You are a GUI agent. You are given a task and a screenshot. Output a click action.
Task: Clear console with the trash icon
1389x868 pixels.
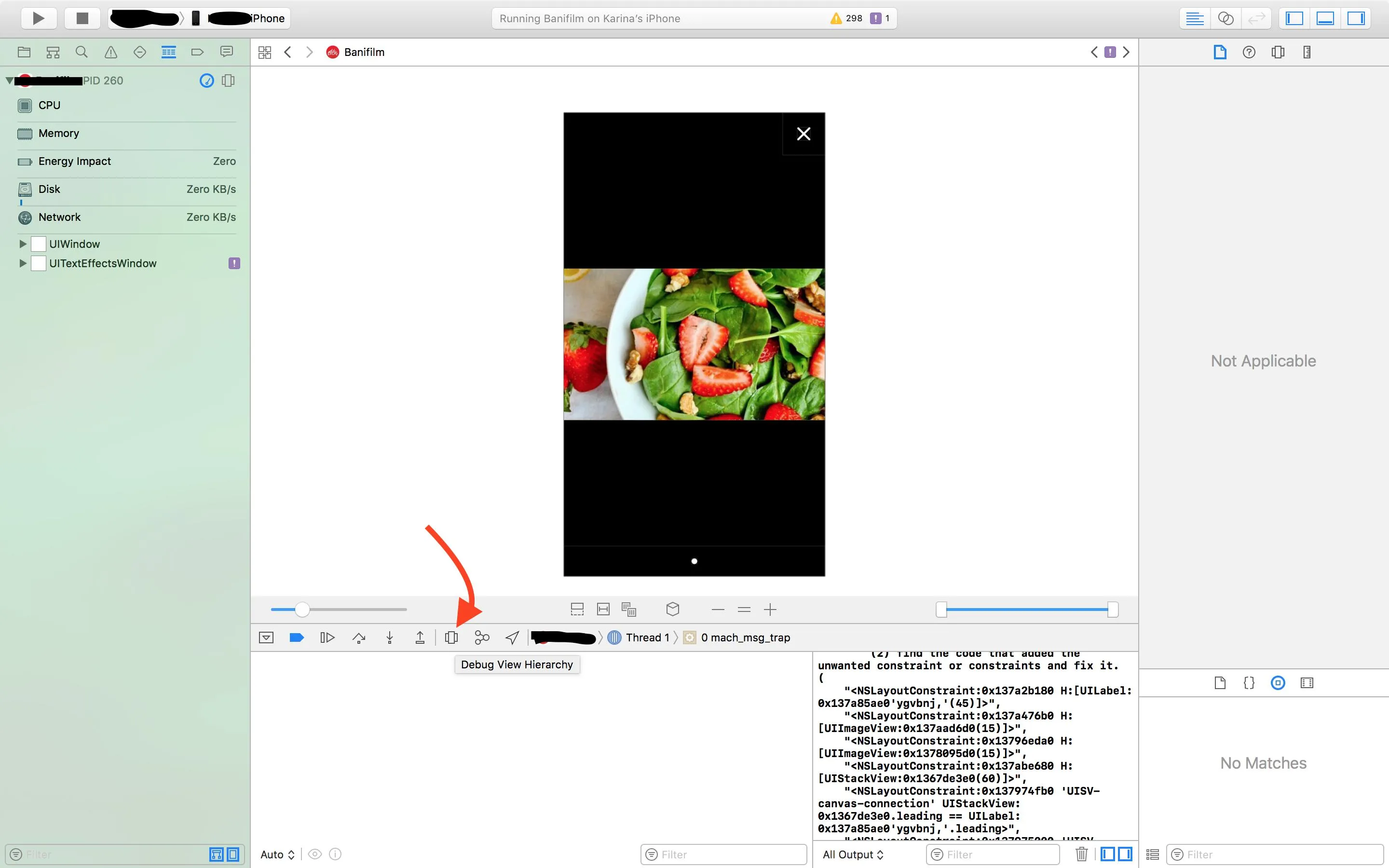click(x=1081, y=854)
